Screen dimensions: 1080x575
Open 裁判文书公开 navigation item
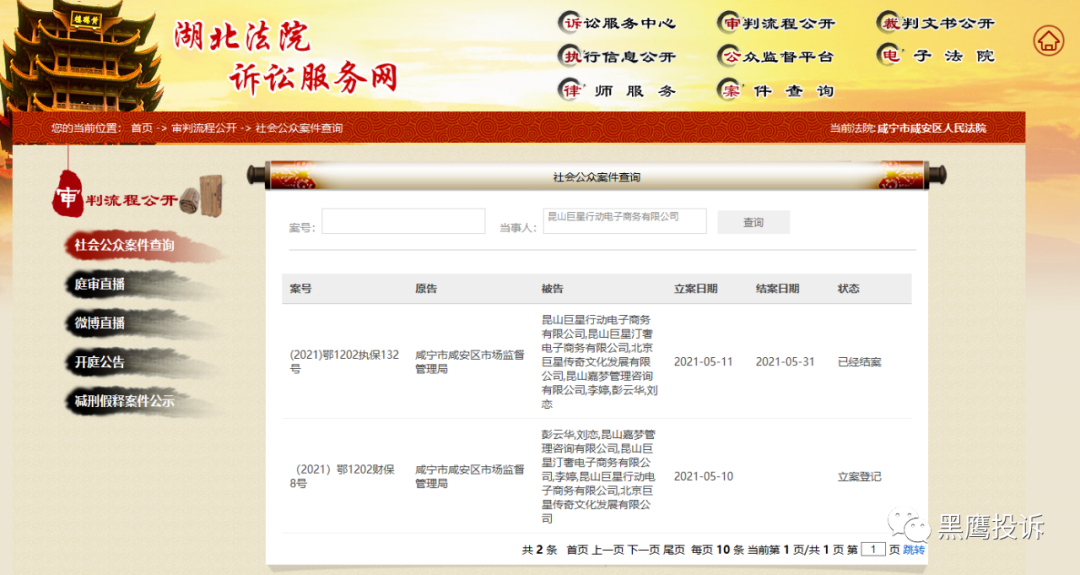click(935, 23)
